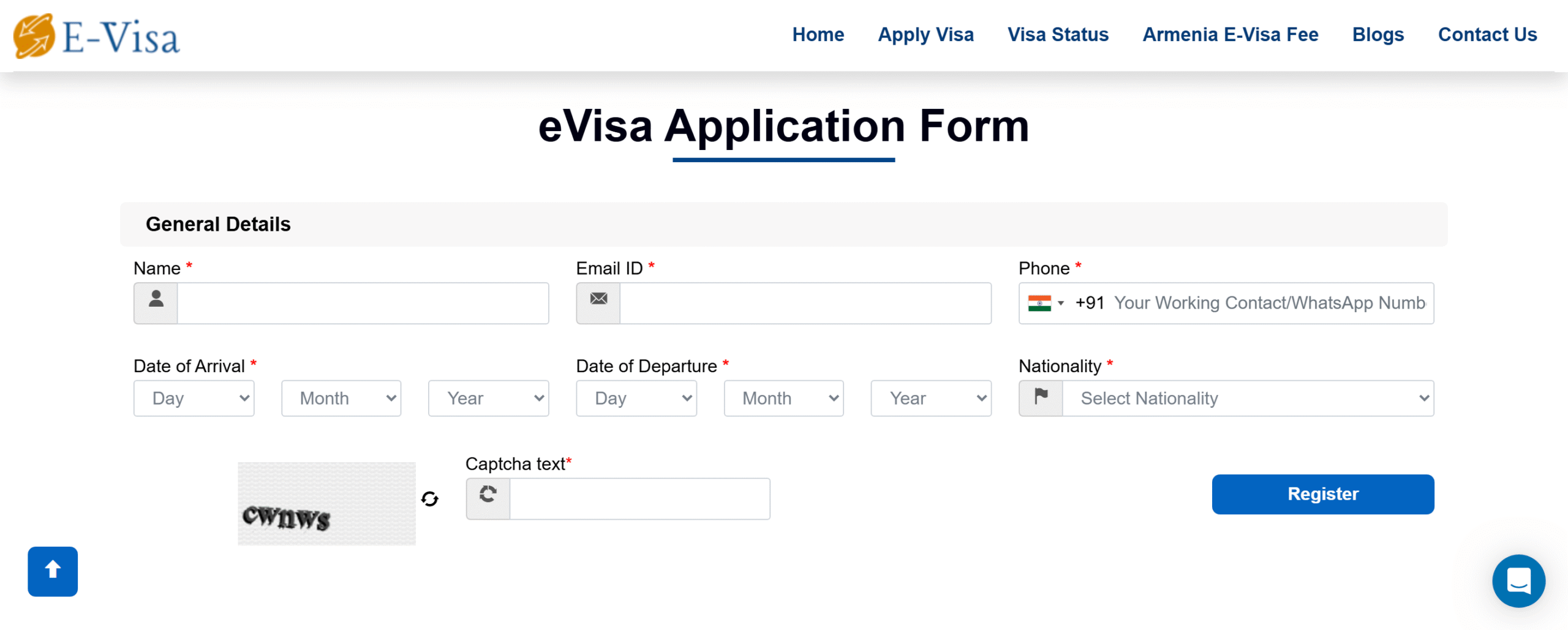Viewport: 1568px width, 630px height.
Task: Open the arrival Day dropdown
Action: click(194, 398)
